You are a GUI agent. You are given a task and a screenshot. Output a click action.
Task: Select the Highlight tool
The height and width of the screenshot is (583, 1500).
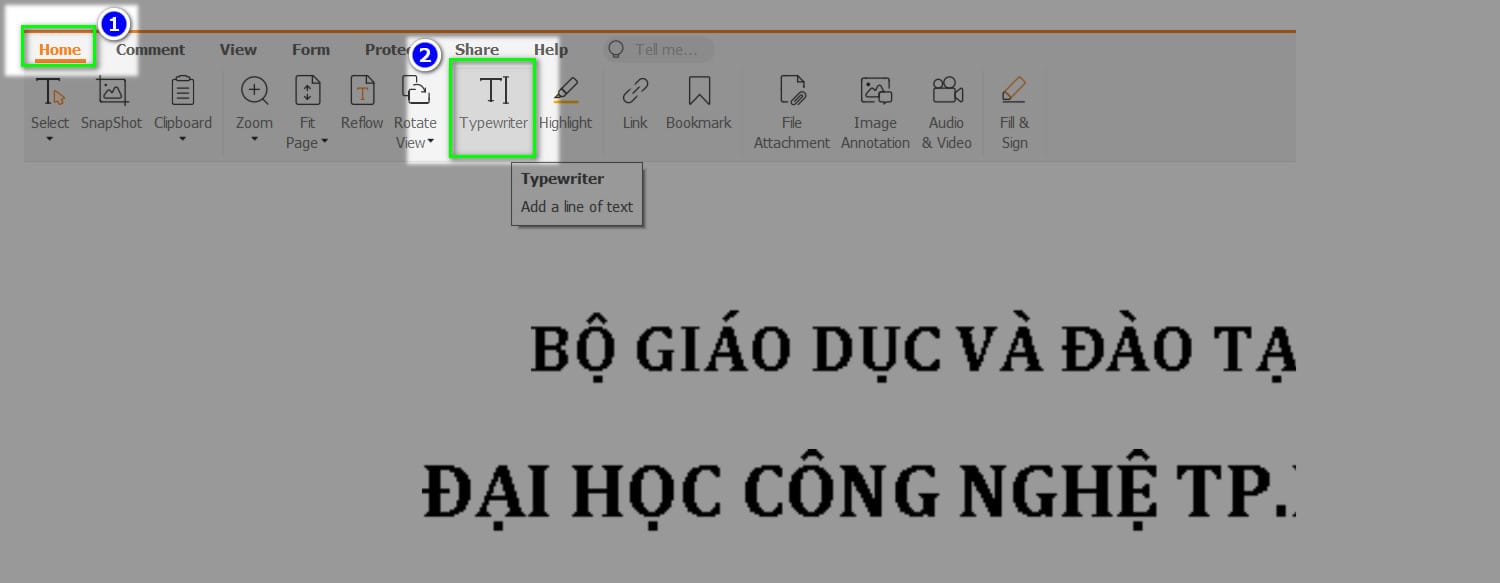[566, 103]
